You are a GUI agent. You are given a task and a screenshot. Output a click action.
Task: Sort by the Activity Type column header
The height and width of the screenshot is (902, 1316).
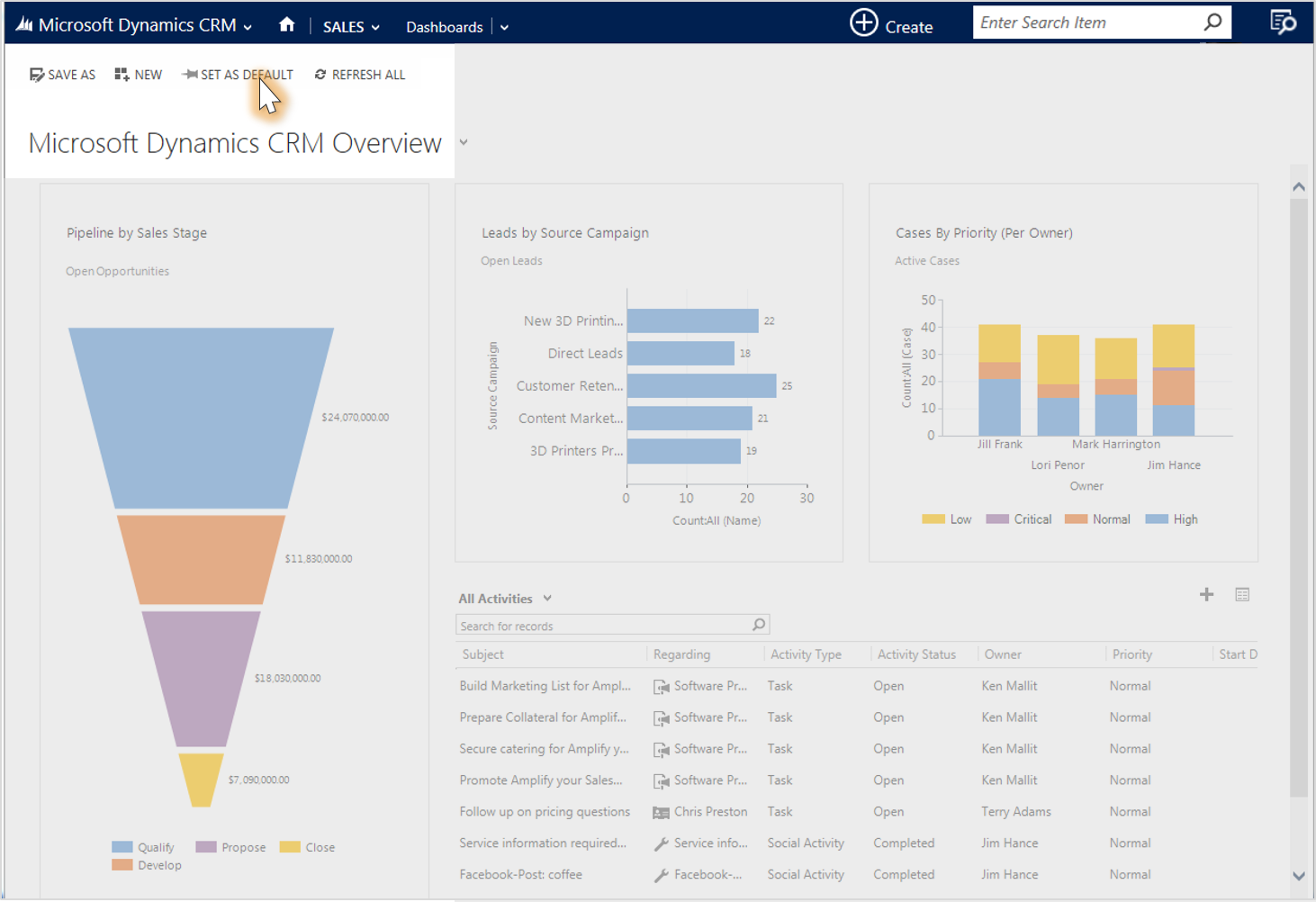coord(806,654)
